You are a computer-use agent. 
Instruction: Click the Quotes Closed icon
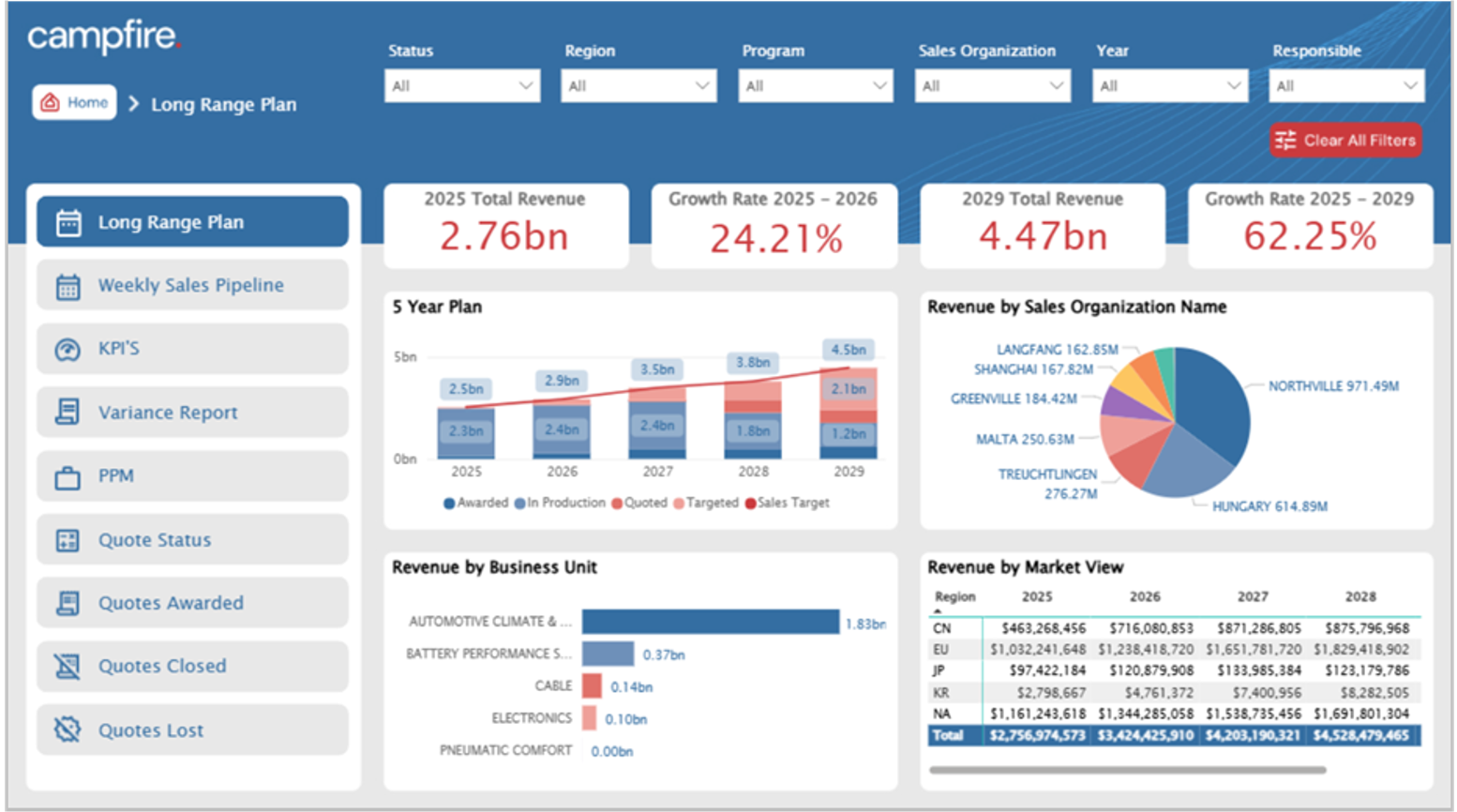tap(68, 667)
